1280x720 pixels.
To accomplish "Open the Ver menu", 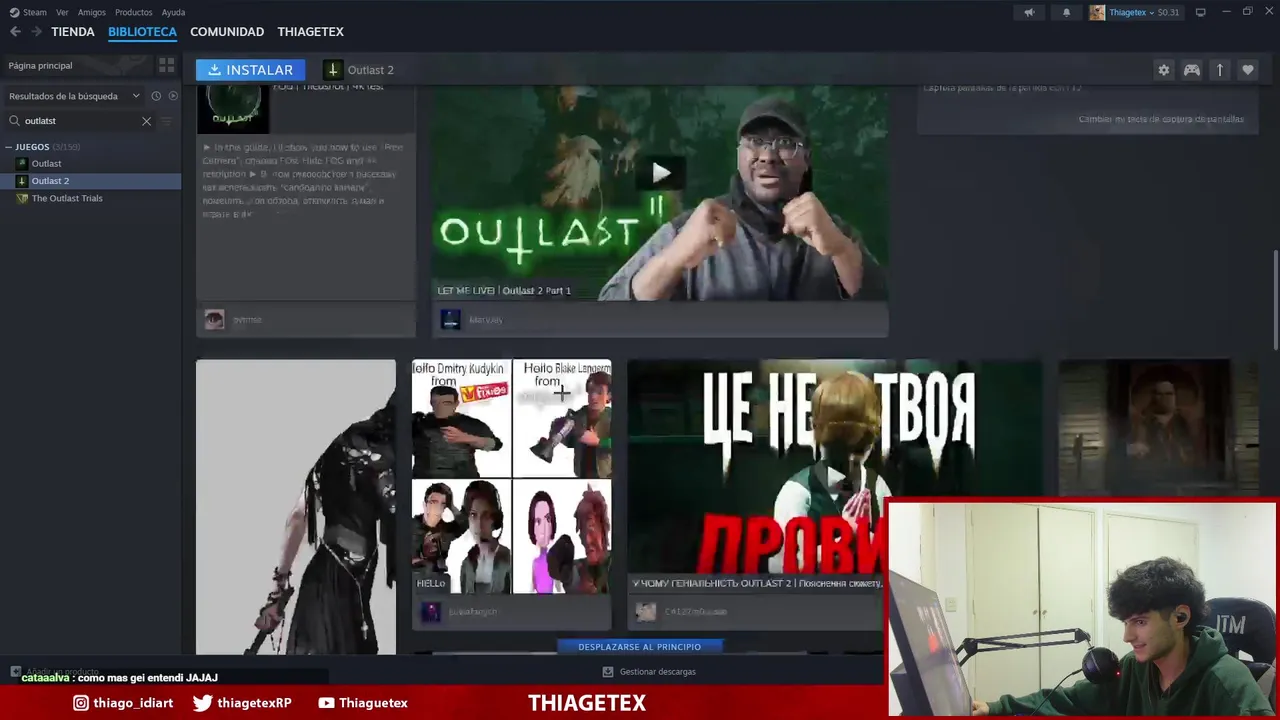I will coord(63,12).
